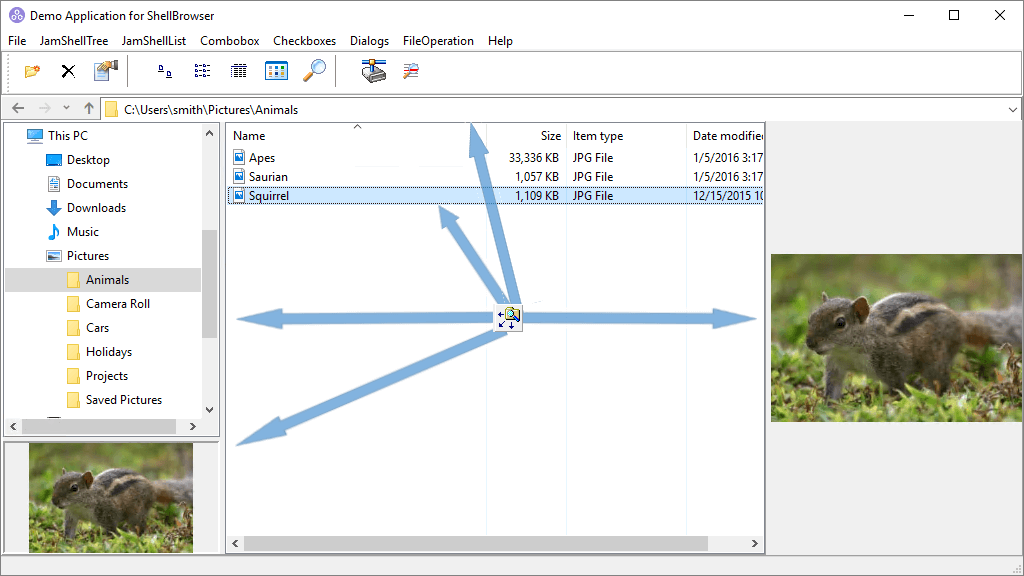Select the Delete (X) toolbar icon
Viewport: 1024px width, 576px height.
point(66,70)
